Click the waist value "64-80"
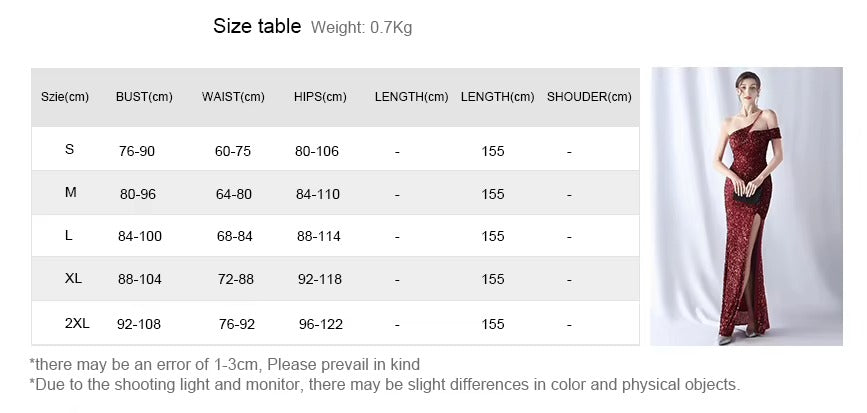Screen dimensions: 867x413 pyautogui.click(x=234, y=194)
